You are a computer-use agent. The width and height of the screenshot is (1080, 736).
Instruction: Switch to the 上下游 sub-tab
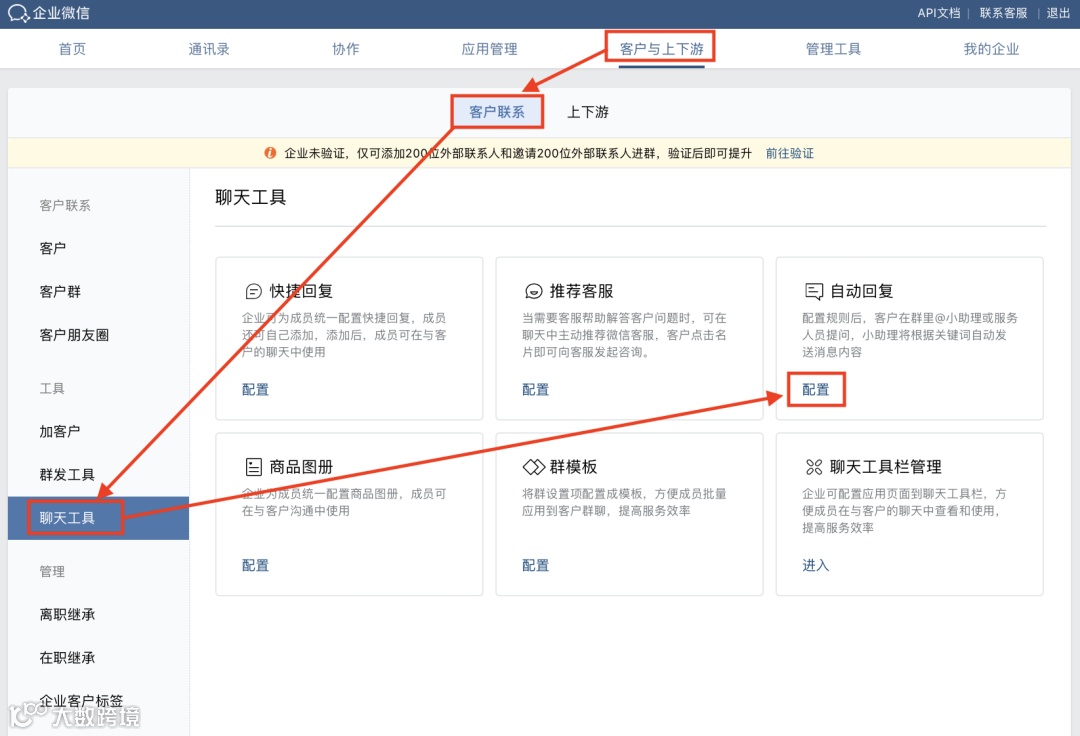click(x=588, y=112)
